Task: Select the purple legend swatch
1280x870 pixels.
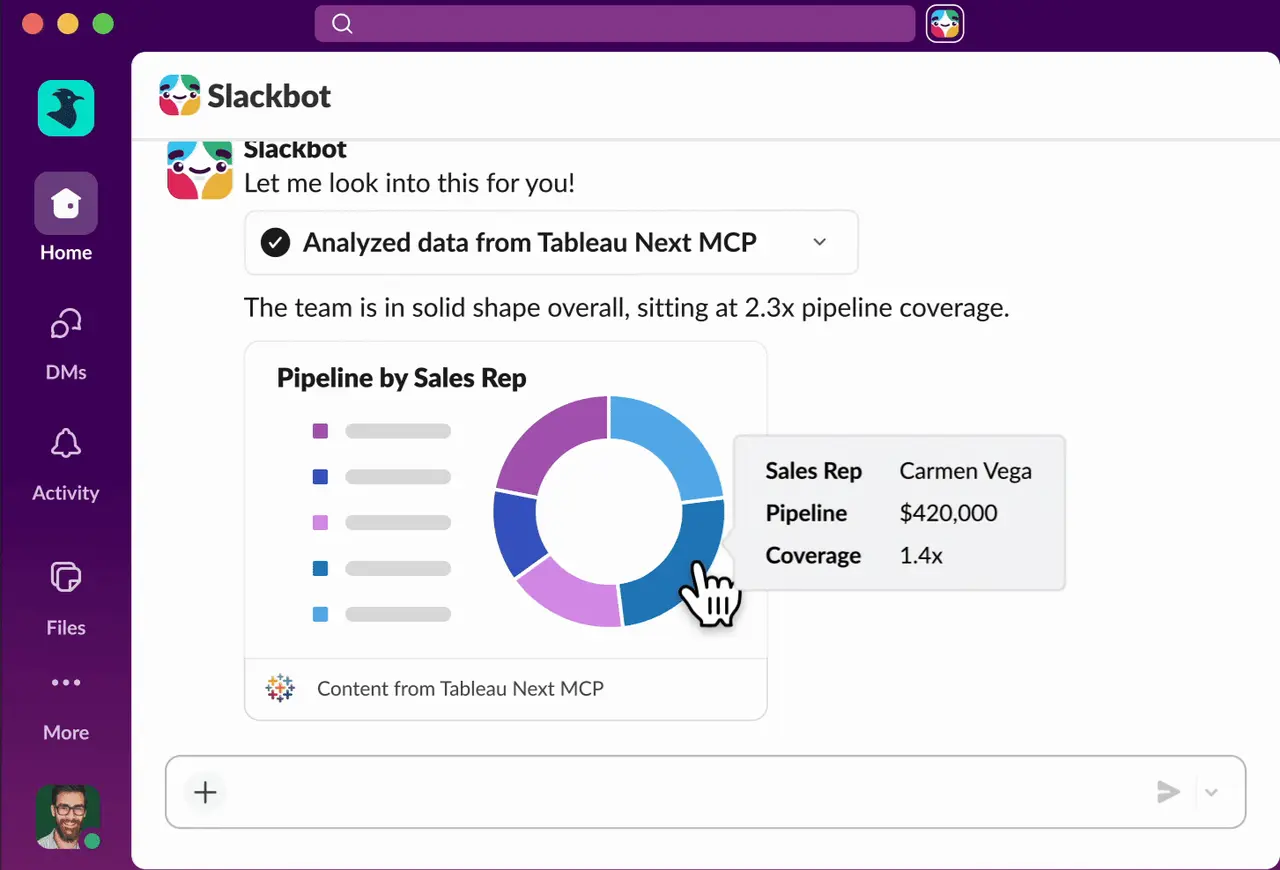Action: coord(320,431)
